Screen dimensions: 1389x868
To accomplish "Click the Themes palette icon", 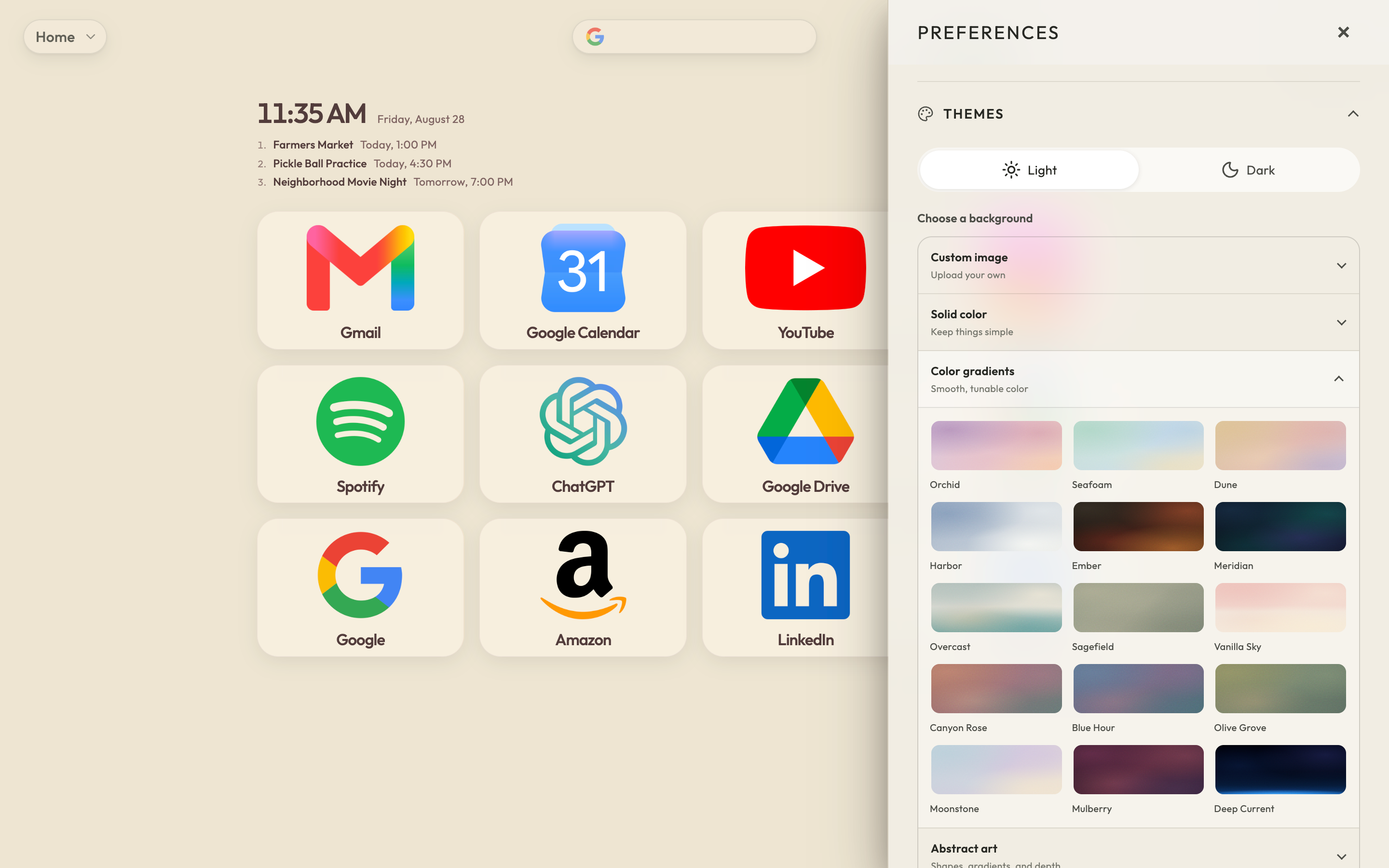I will point(925,114).
